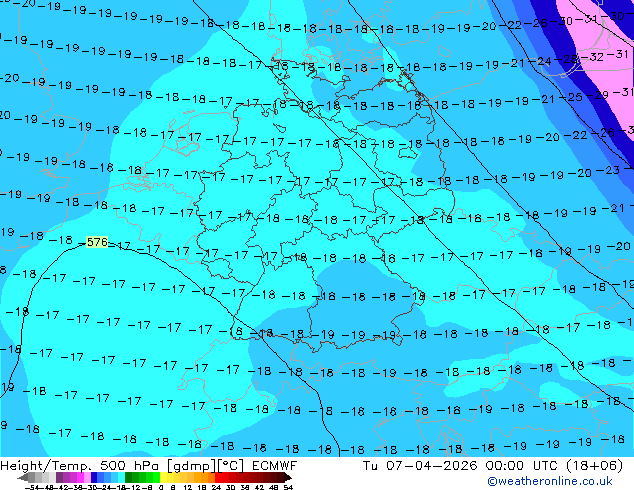The height and width of the screenshot is (490, 634).
Task: Click the -54 value on the legend scale
Action: coord(32,487)
